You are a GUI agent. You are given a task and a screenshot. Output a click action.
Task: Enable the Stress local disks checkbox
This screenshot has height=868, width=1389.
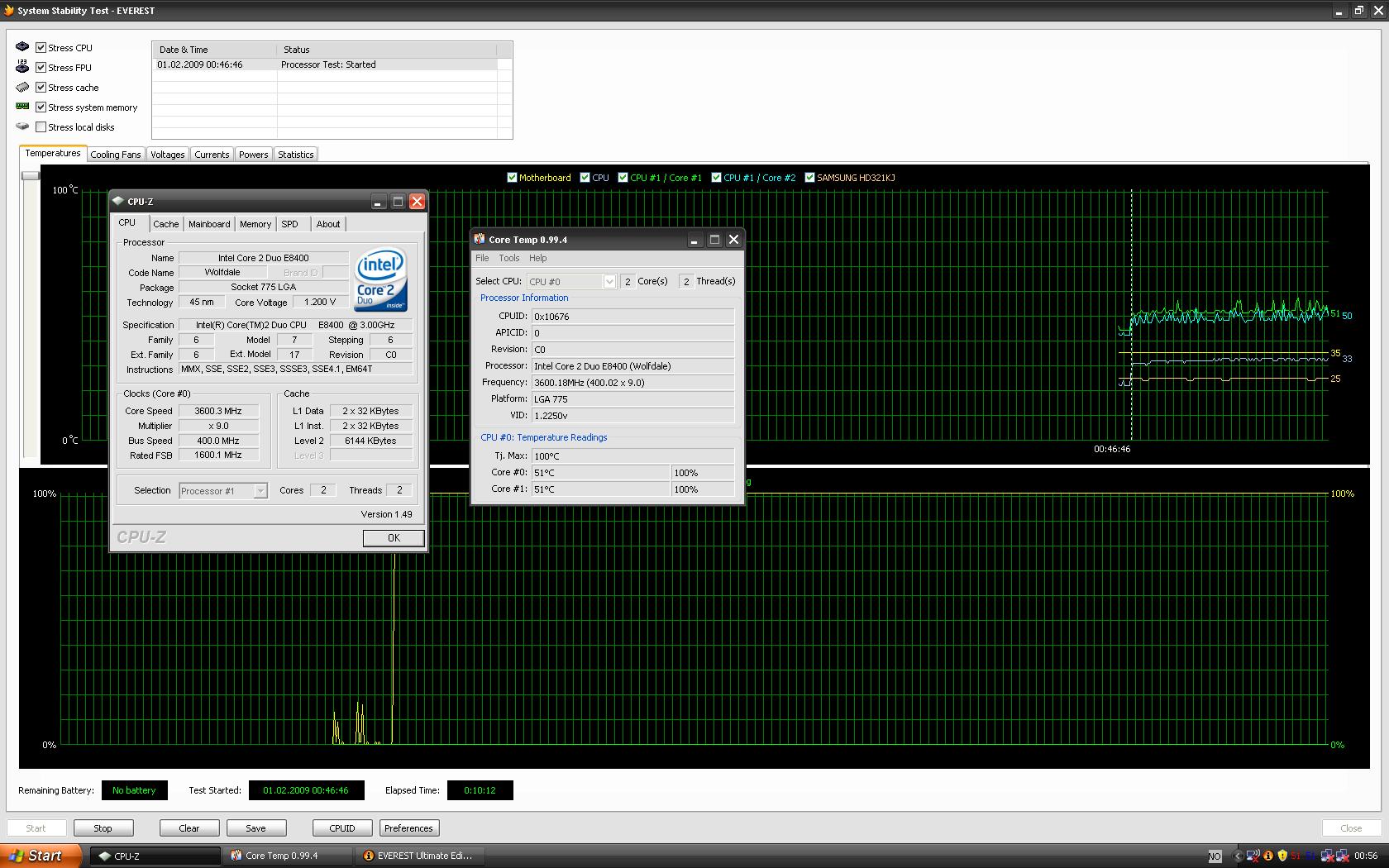coord(41,126)
